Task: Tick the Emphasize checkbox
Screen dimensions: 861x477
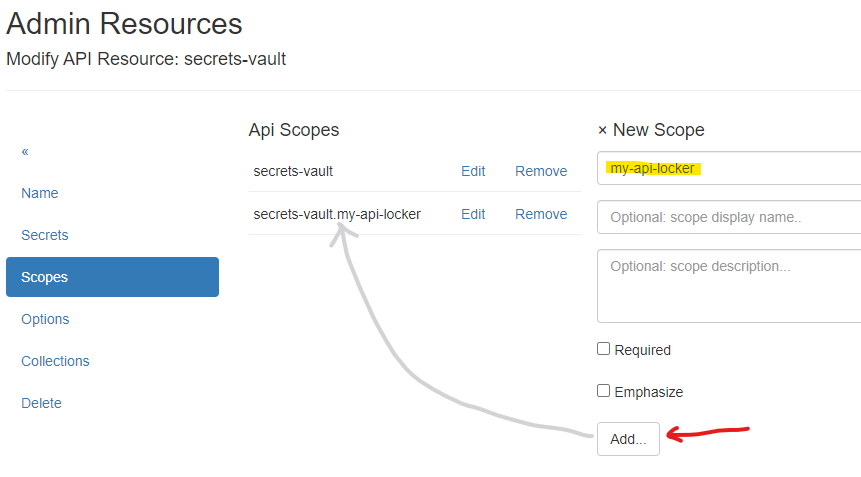Action: [x=603, y=391]
